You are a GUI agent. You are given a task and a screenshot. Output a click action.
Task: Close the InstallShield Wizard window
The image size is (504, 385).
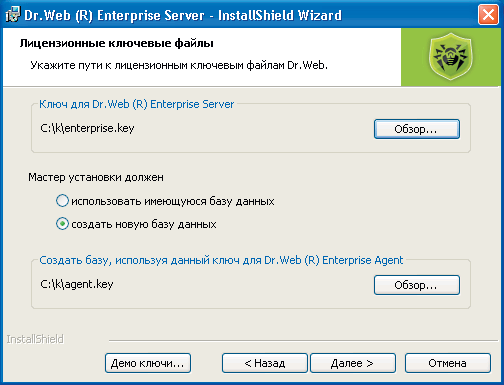(x=488, y=15)
